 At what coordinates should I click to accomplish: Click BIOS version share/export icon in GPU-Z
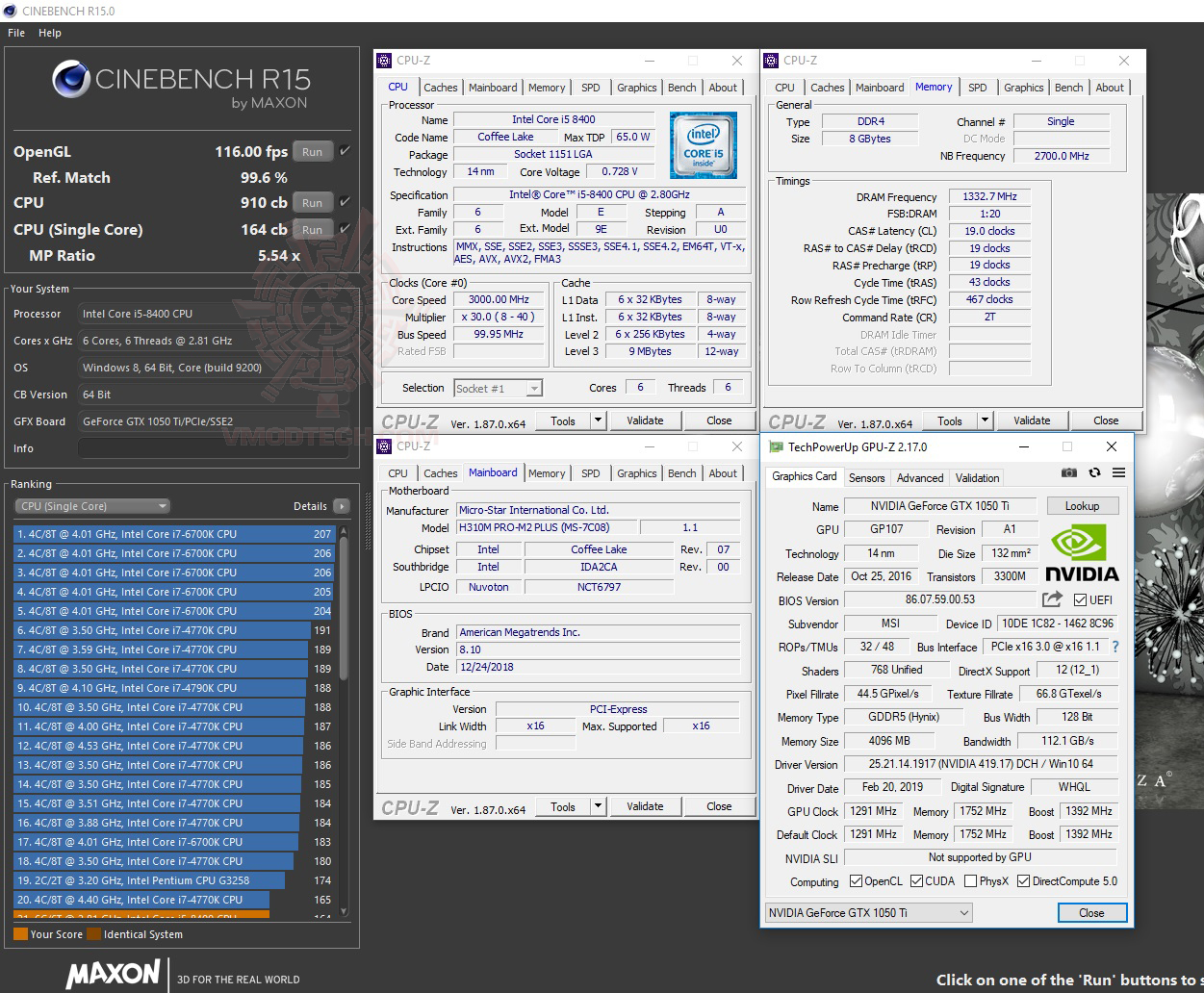tap(1052, 599)
